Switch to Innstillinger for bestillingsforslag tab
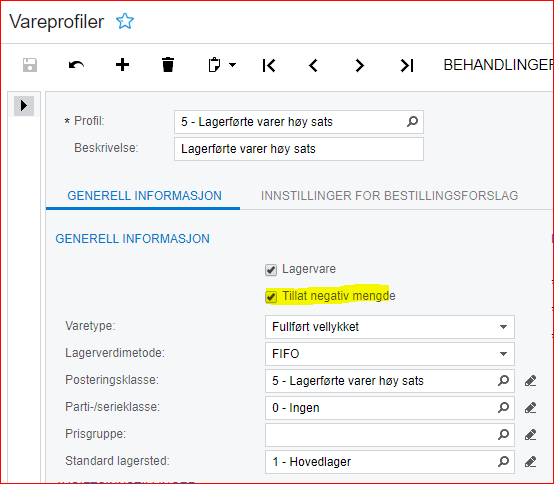 tap(389, 196)
